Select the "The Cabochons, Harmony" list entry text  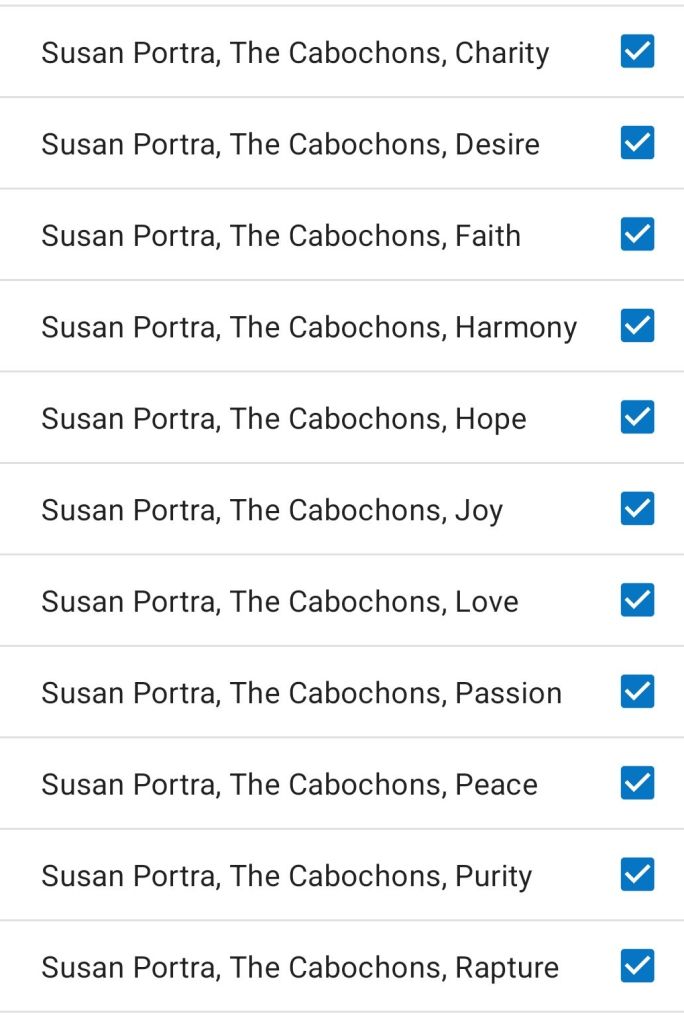point(309,328)
